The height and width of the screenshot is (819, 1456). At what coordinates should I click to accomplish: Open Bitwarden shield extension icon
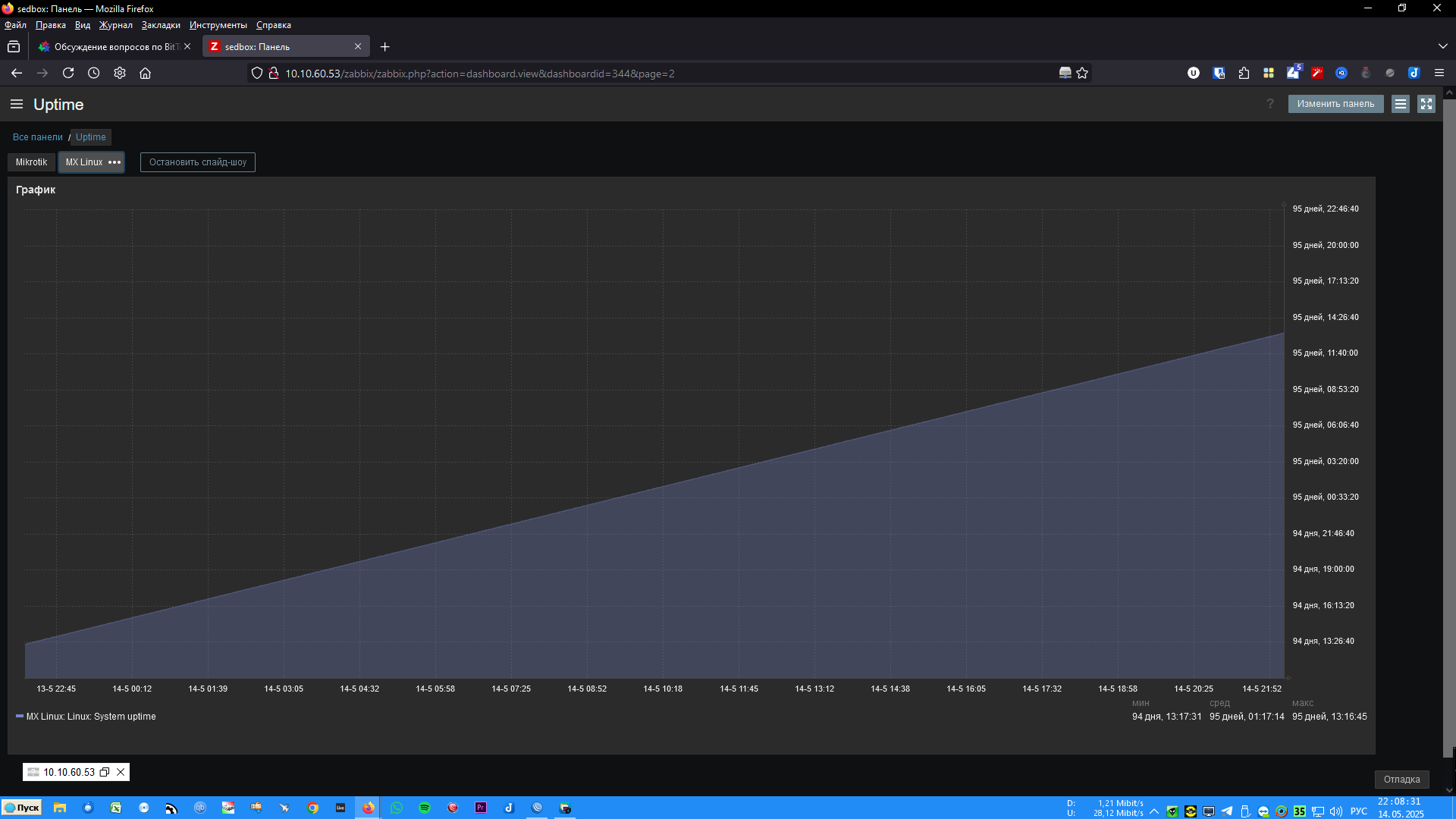[x=1219, y=73]
